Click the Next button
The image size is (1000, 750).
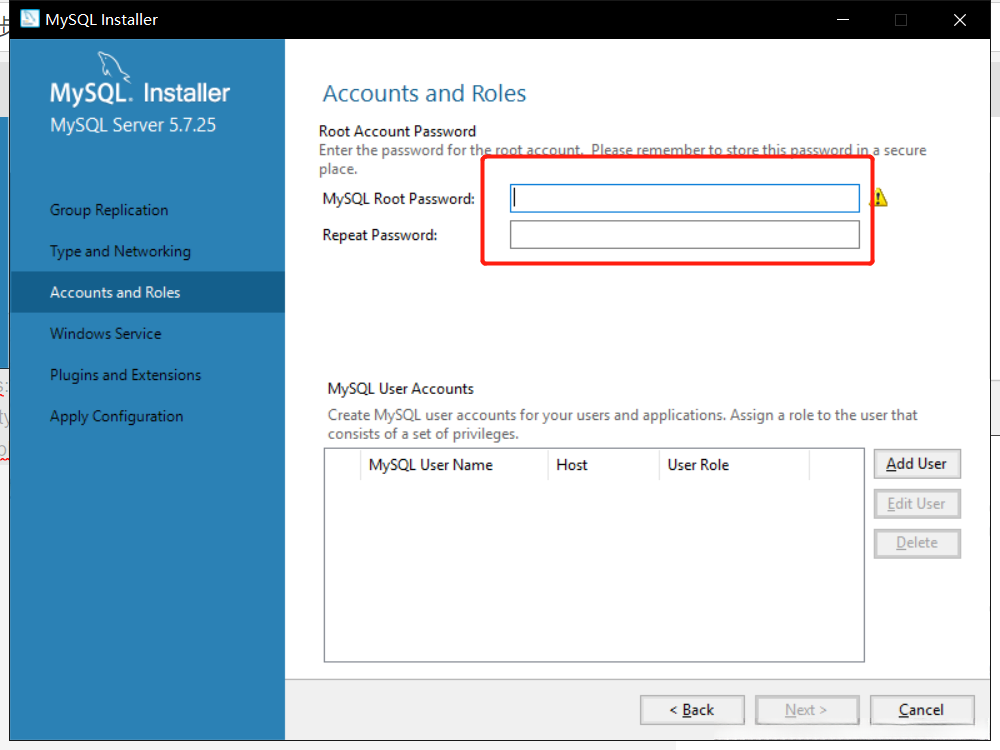pos(807,710)
